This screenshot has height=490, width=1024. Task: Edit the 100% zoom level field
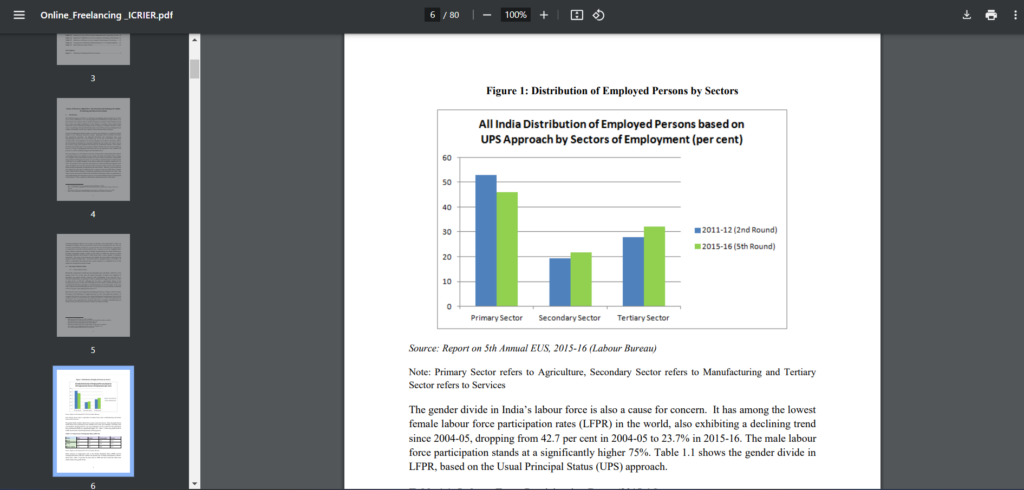pos(515,15)
